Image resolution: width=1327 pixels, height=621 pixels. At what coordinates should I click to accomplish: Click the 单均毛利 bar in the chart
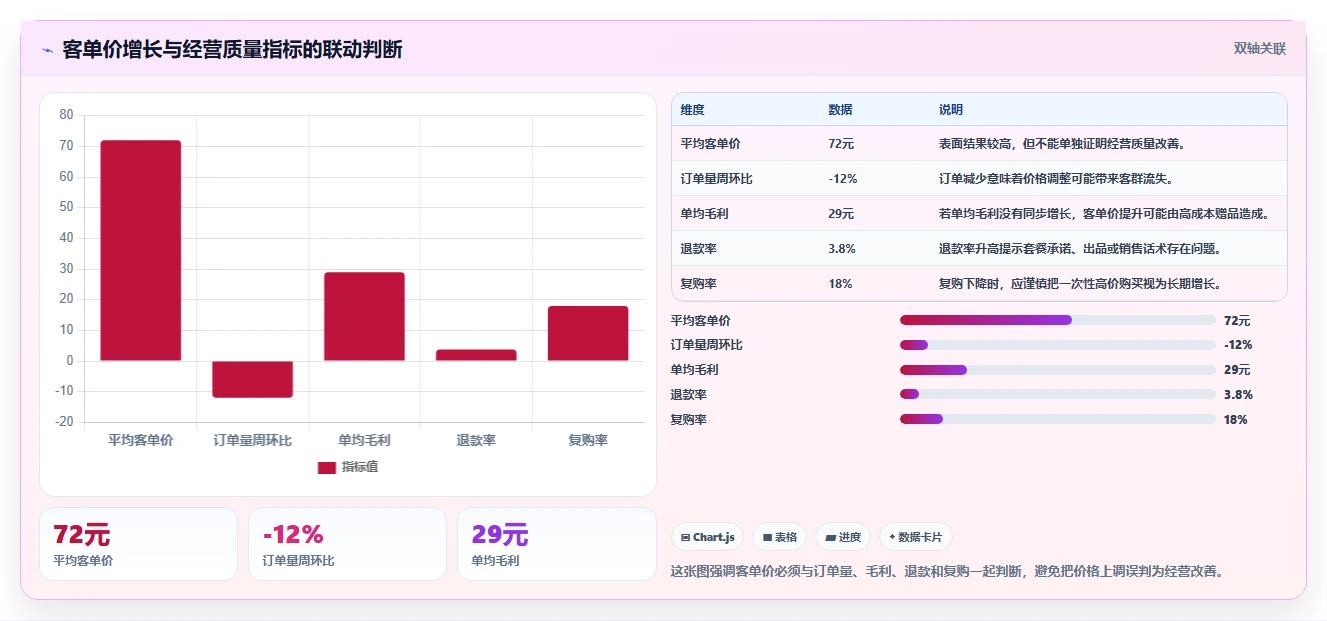[364, 316]
